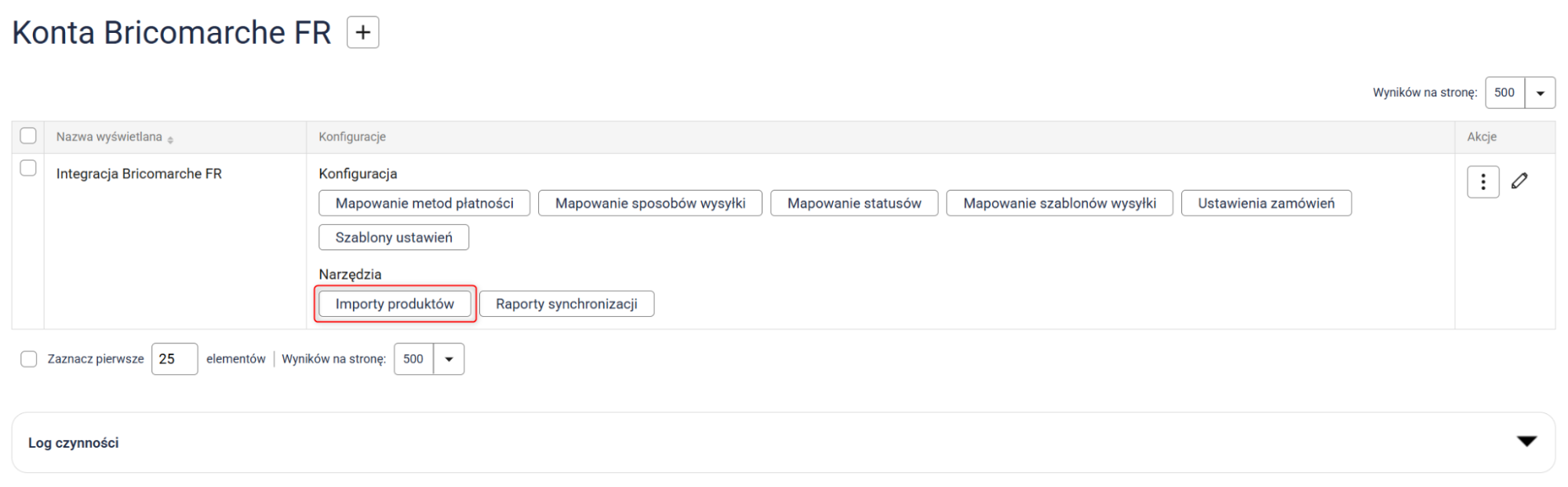The image size is (1568, 487).
Task: Expand the Log czynności panel
Action: [x=1526, y=442]
